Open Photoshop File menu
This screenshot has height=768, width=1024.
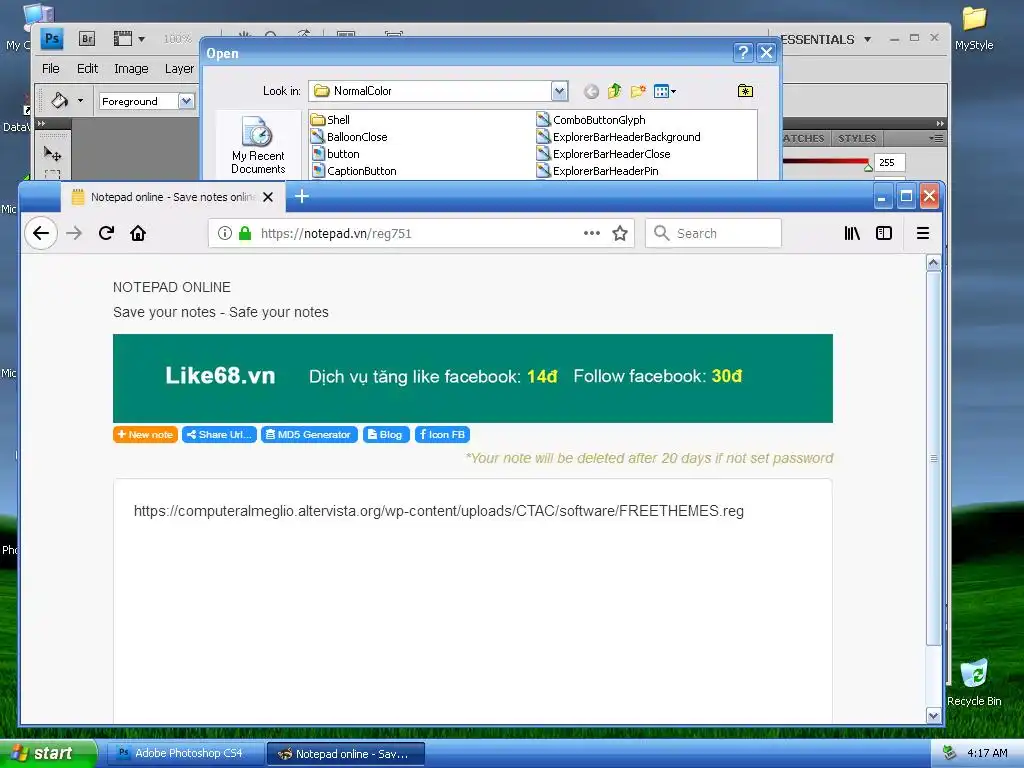[50, 69]
